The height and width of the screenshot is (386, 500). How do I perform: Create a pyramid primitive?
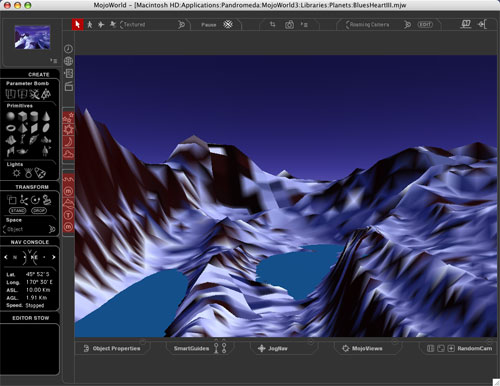pos(22,128)
